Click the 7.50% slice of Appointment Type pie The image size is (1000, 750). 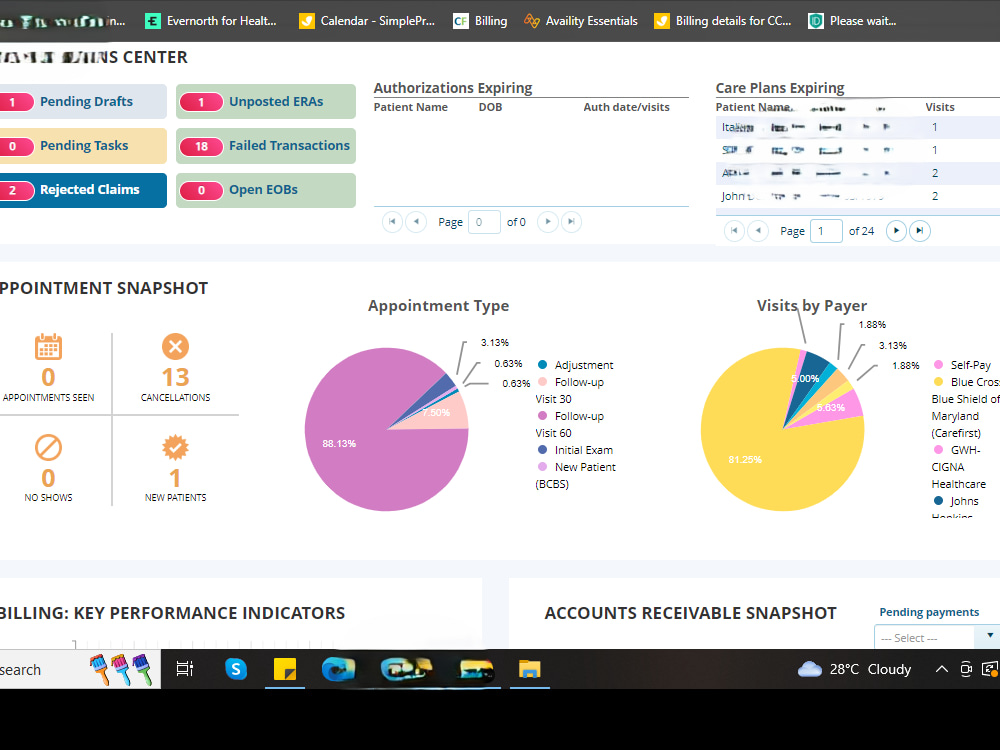[440, 415]
